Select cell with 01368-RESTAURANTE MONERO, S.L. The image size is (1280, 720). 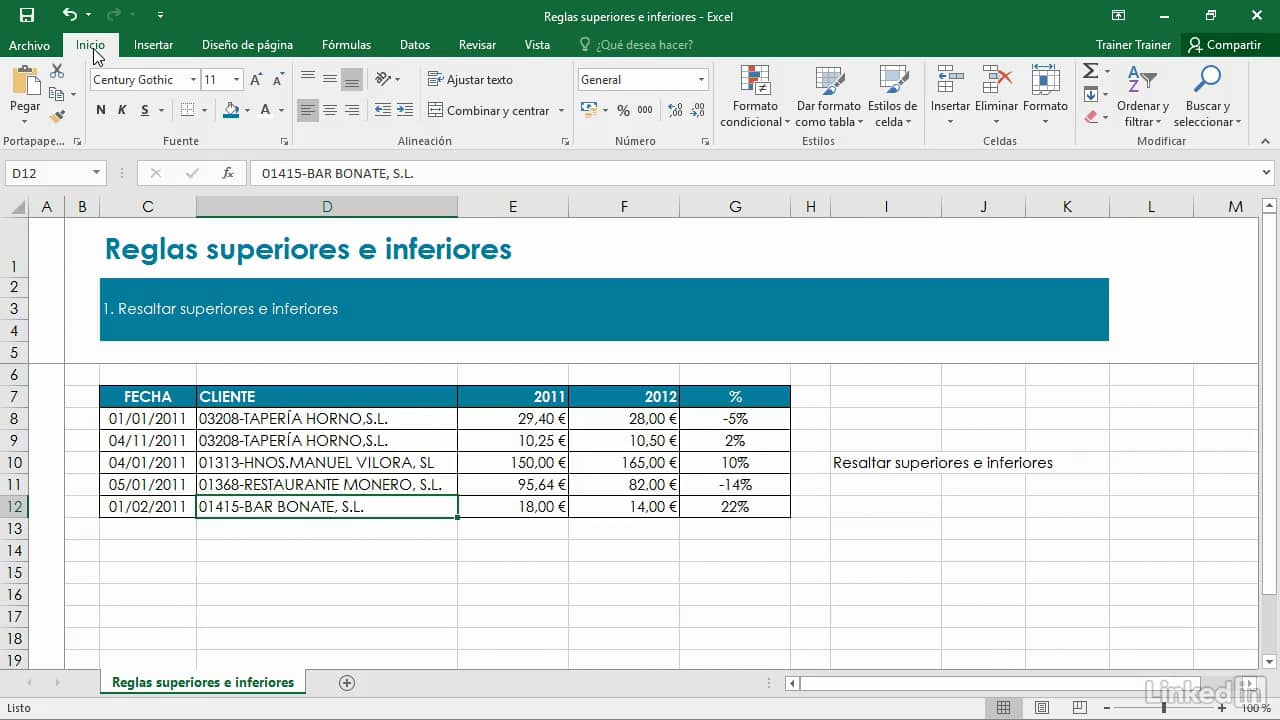(327, 485)
